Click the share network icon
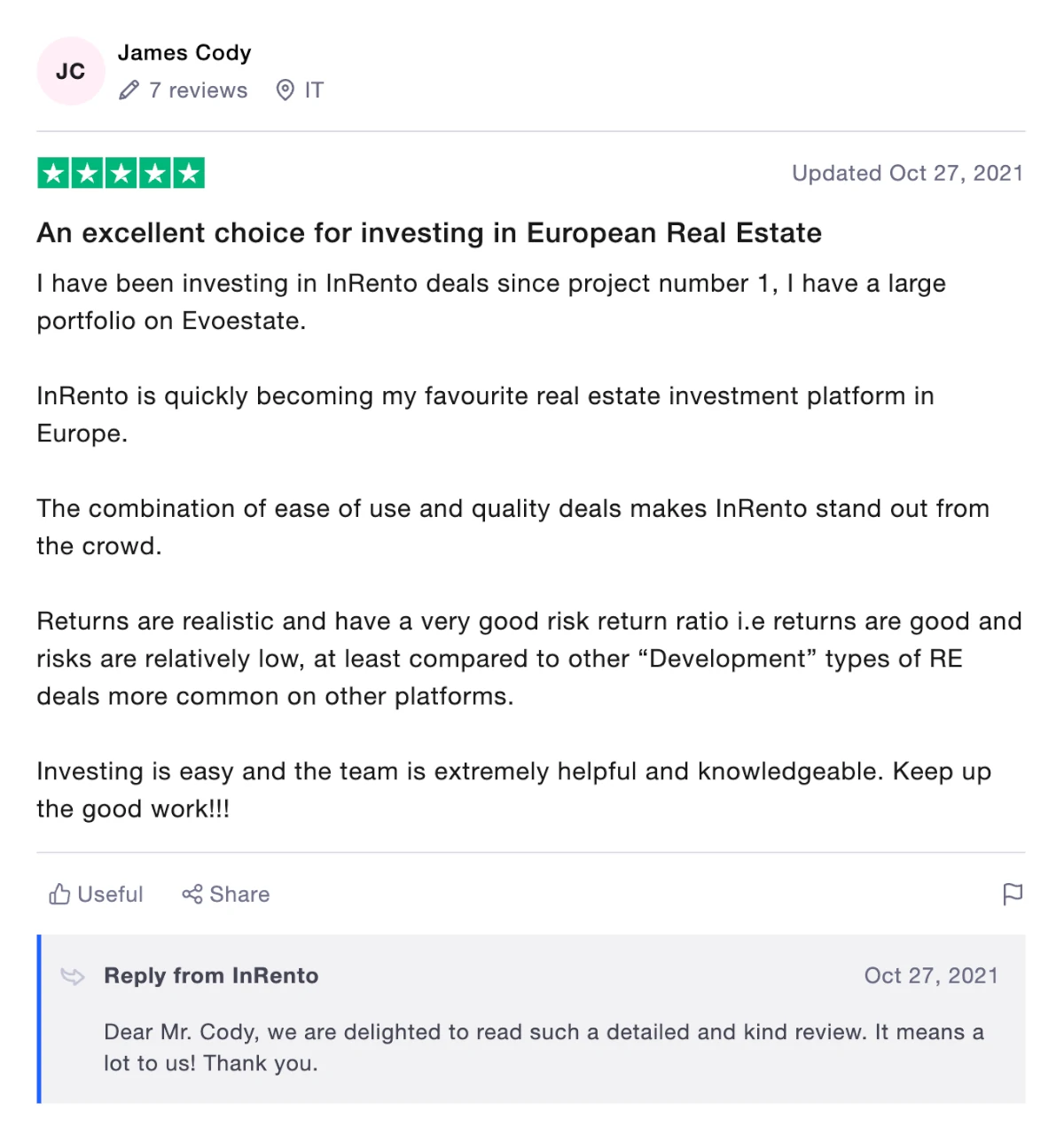Image resolution: width=1064 pixels, height=1142 pixels. pyautogui.click(x=192, y=894)
